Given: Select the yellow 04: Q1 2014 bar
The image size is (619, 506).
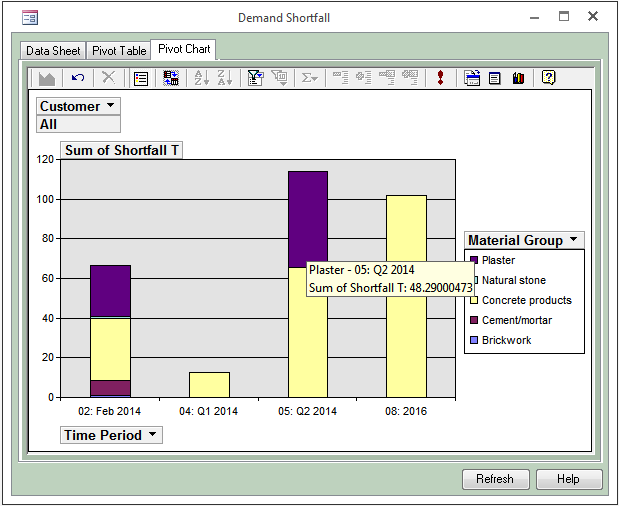Looking at the screenshot, I should point(209,385).
